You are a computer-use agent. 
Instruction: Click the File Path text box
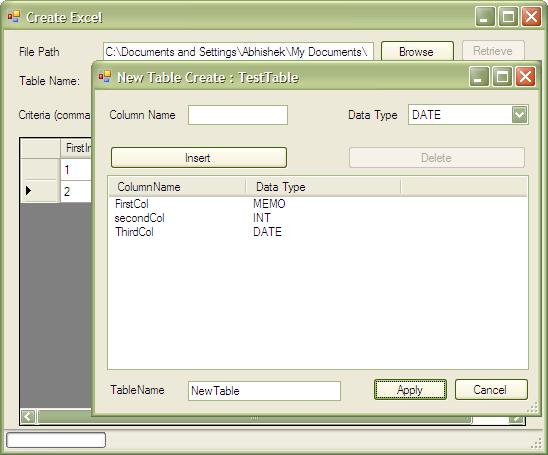click(x=238, y=52)
